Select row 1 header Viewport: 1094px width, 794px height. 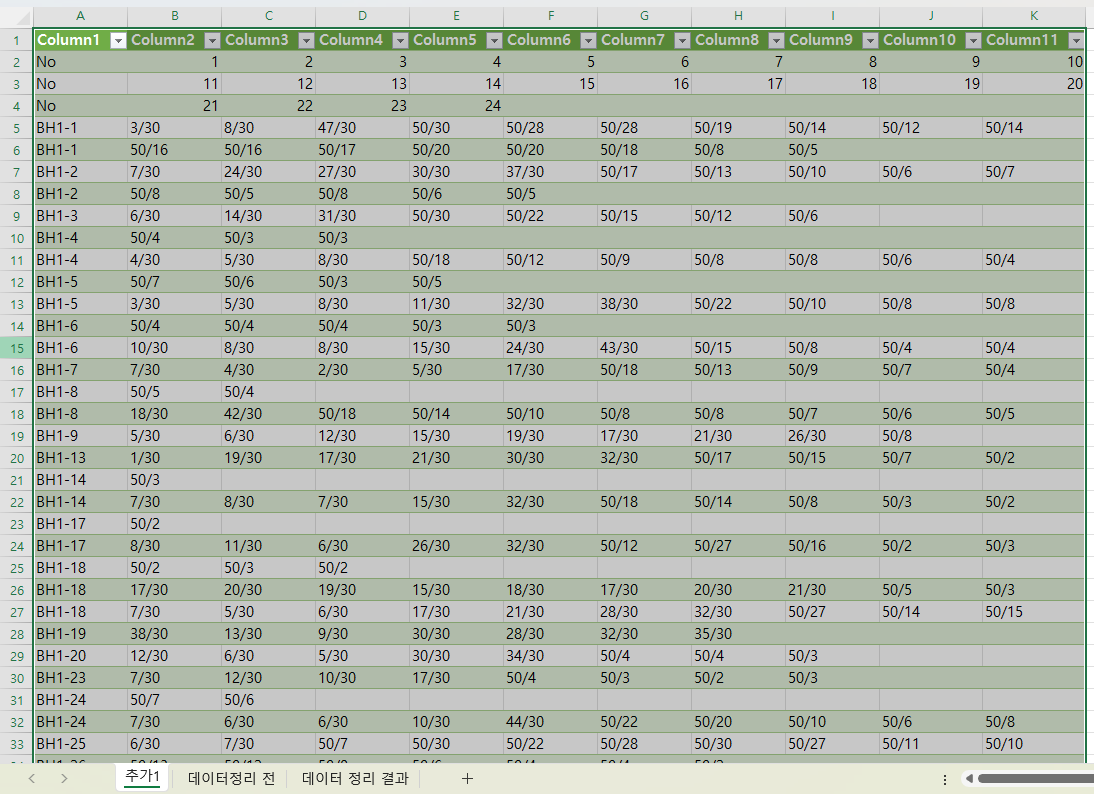click(x=17, y=40)
